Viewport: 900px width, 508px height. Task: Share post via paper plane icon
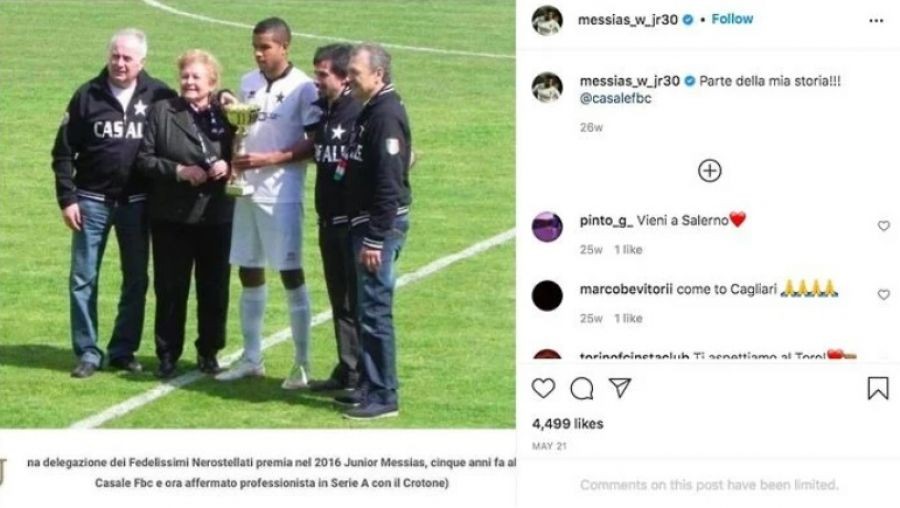point(620,387)
